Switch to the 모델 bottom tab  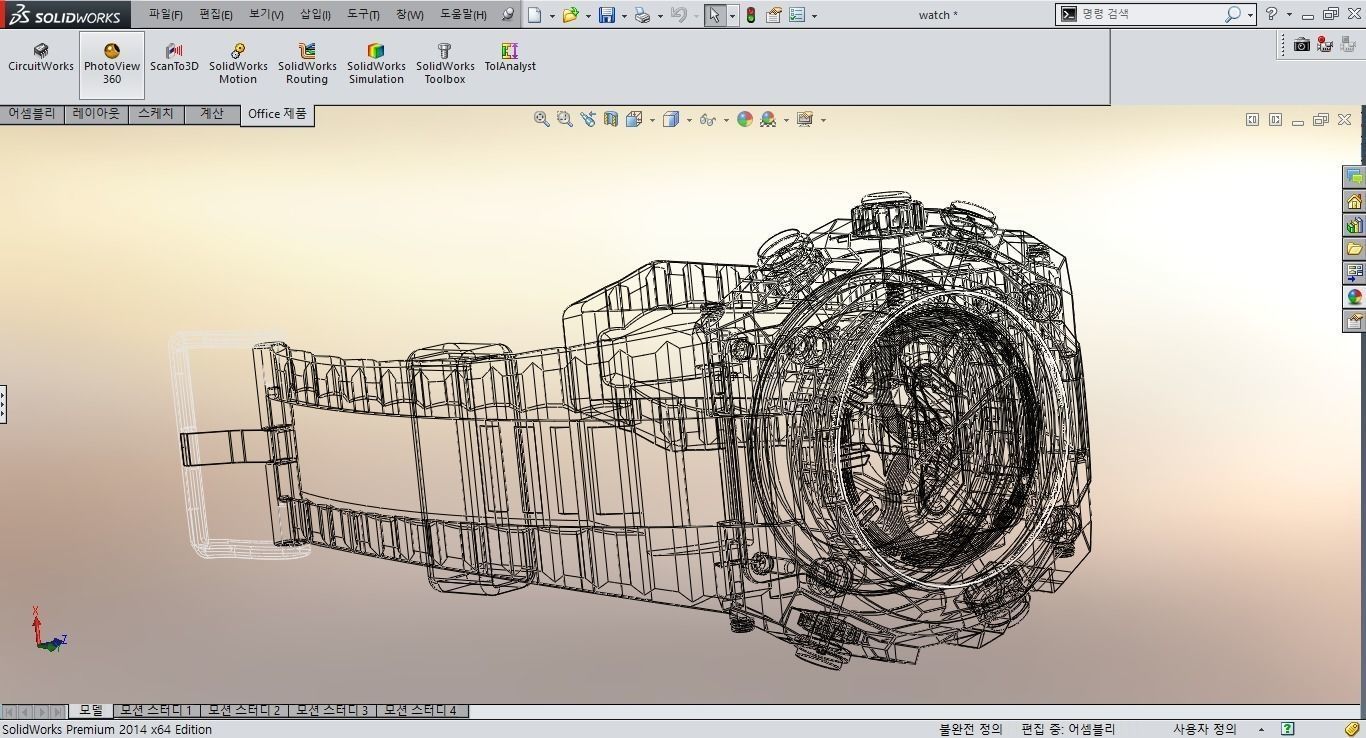(91, 710)
